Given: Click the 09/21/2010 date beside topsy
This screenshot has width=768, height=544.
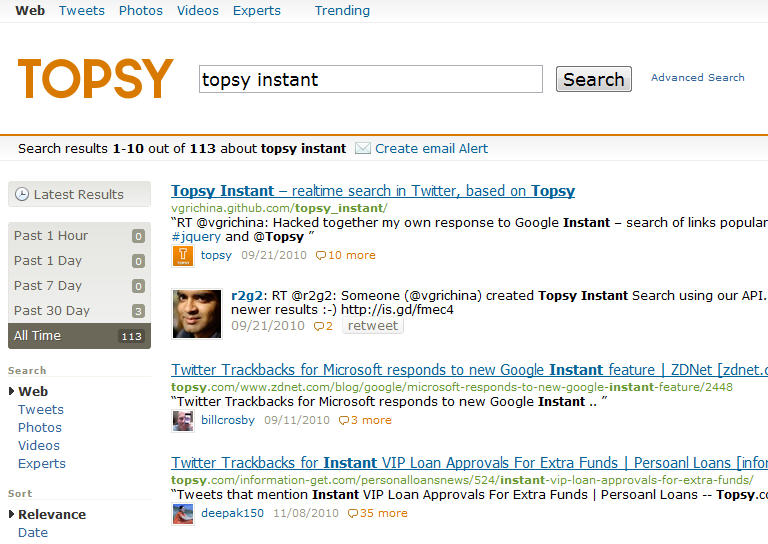Looking at the screenshot, I should click(x=274, y=255).
